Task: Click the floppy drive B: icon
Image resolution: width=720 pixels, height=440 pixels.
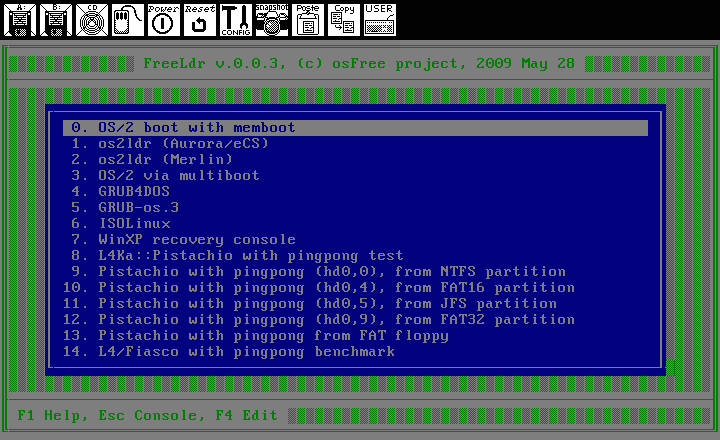Action: (x=57, y=20)
